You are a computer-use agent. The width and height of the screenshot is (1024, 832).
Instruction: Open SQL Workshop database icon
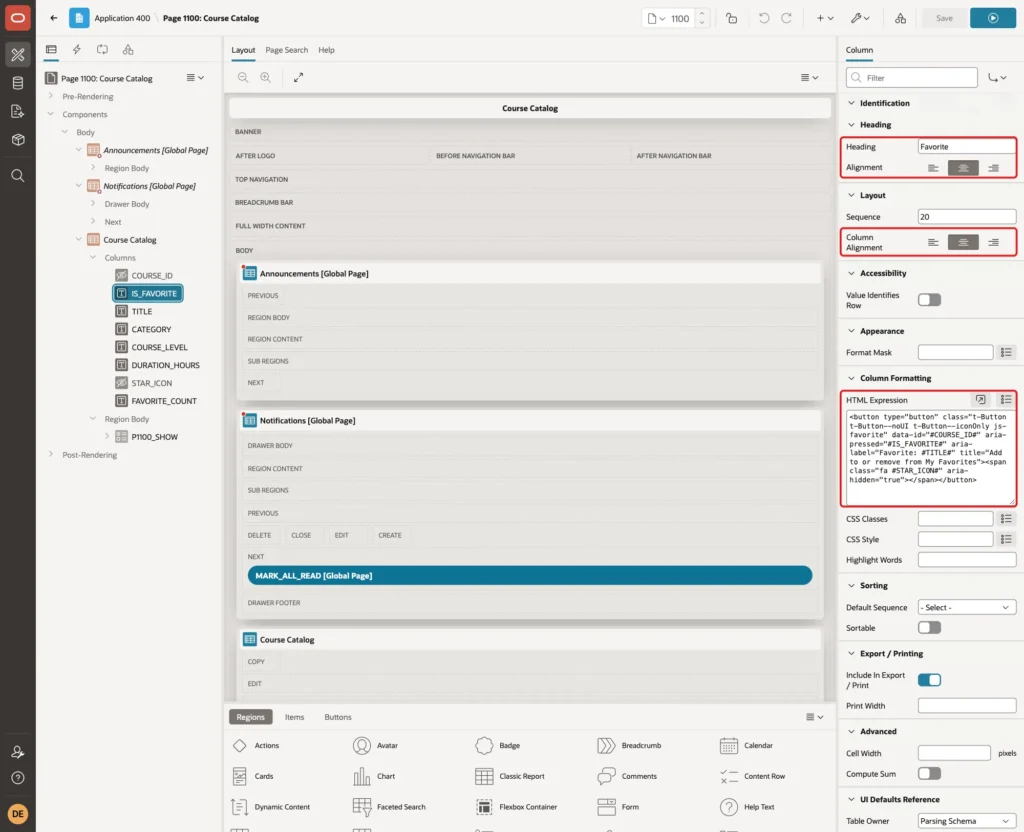click(x=18, y=83)
